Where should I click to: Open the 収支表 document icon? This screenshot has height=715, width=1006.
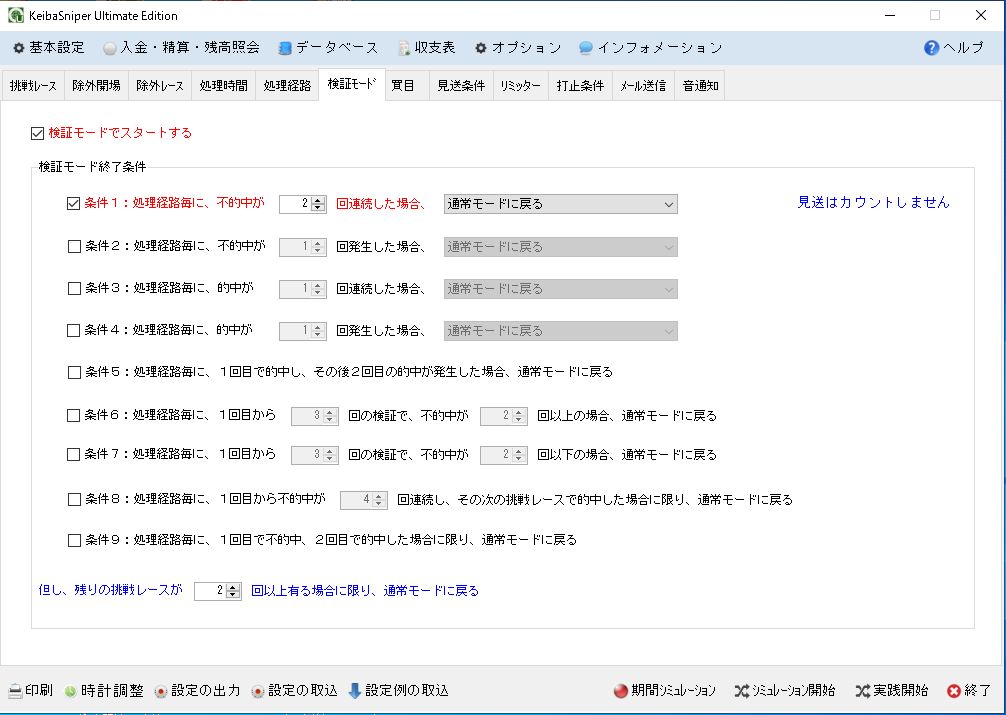[404, 48]
